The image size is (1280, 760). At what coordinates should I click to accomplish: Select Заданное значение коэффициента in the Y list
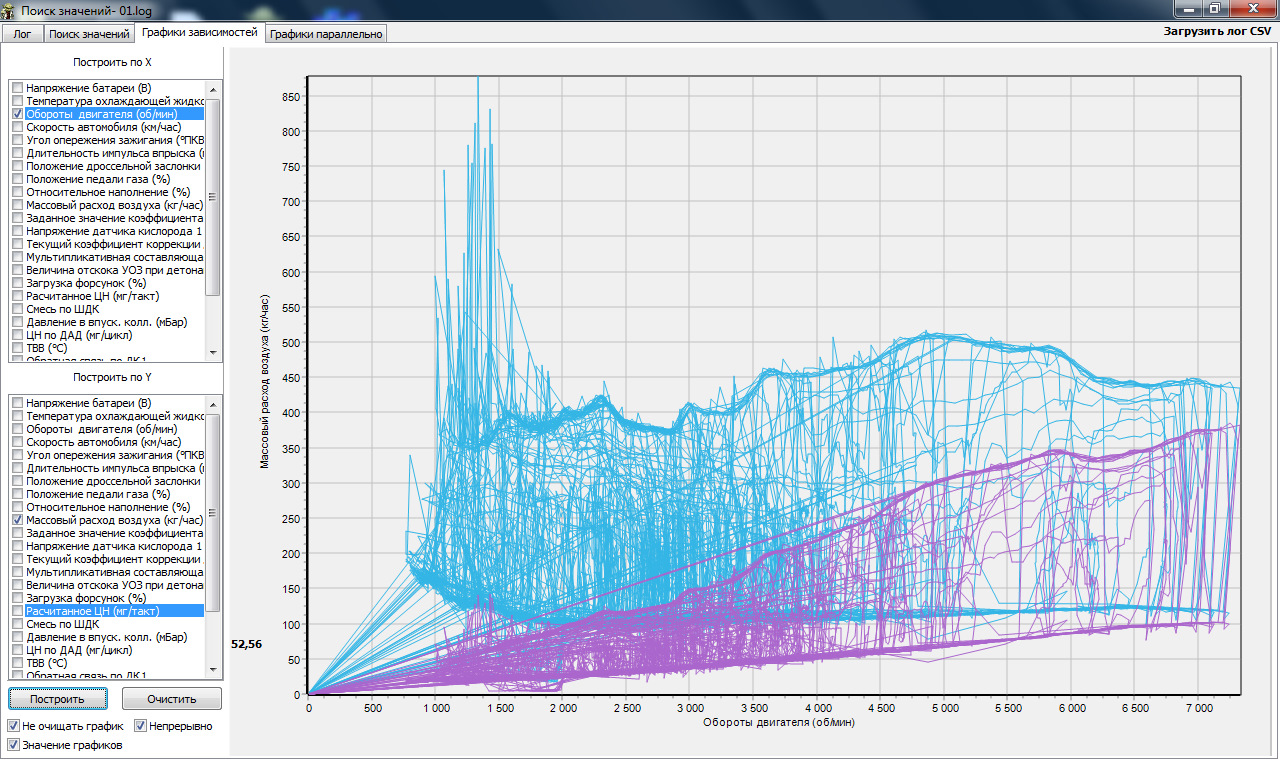[x=115, y=533]
